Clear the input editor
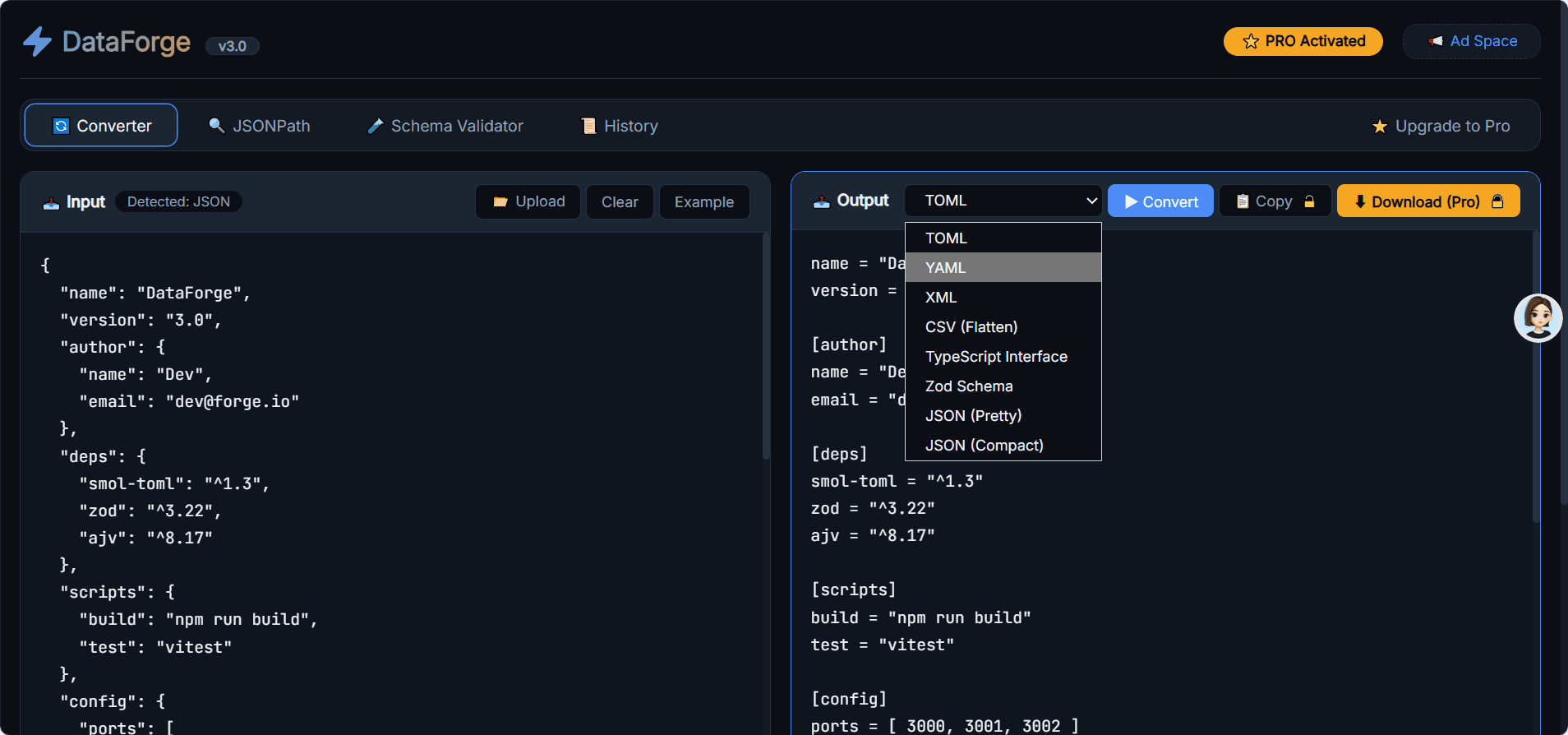 (x=620, y=201)
